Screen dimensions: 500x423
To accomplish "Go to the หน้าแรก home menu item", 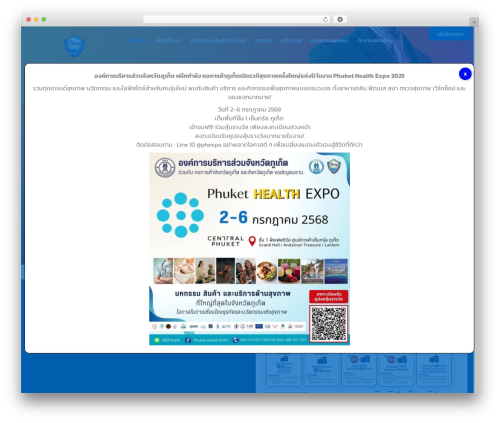I will click(136, 41).
